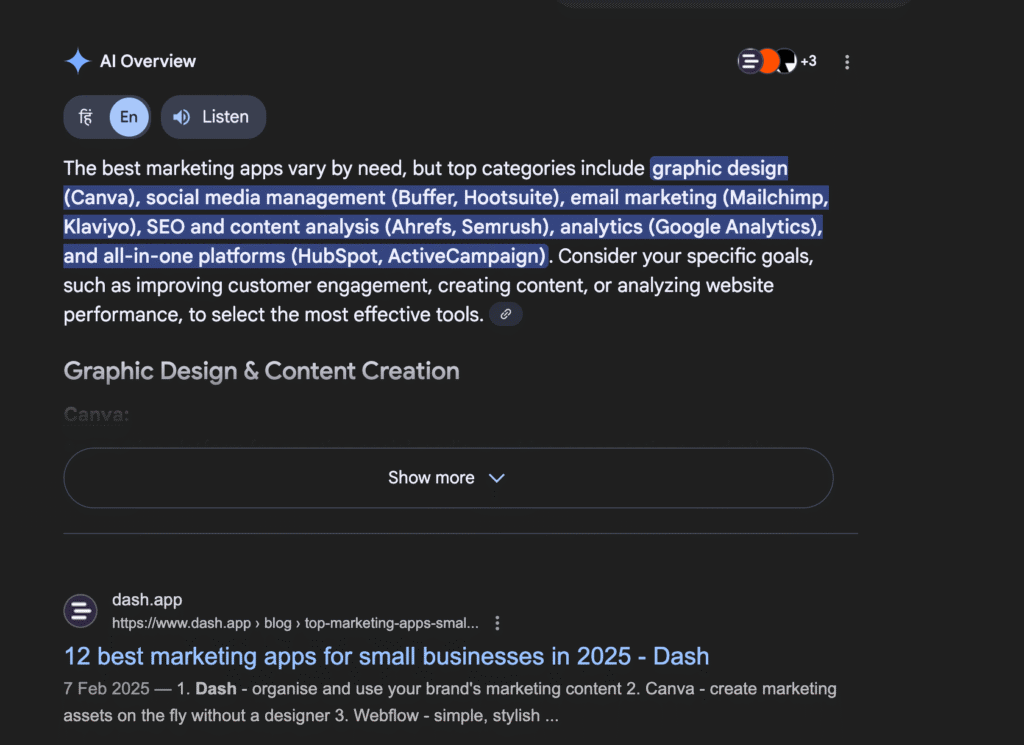
Task: Click the AI Overview sparkle icon
Action: point(77,61)
